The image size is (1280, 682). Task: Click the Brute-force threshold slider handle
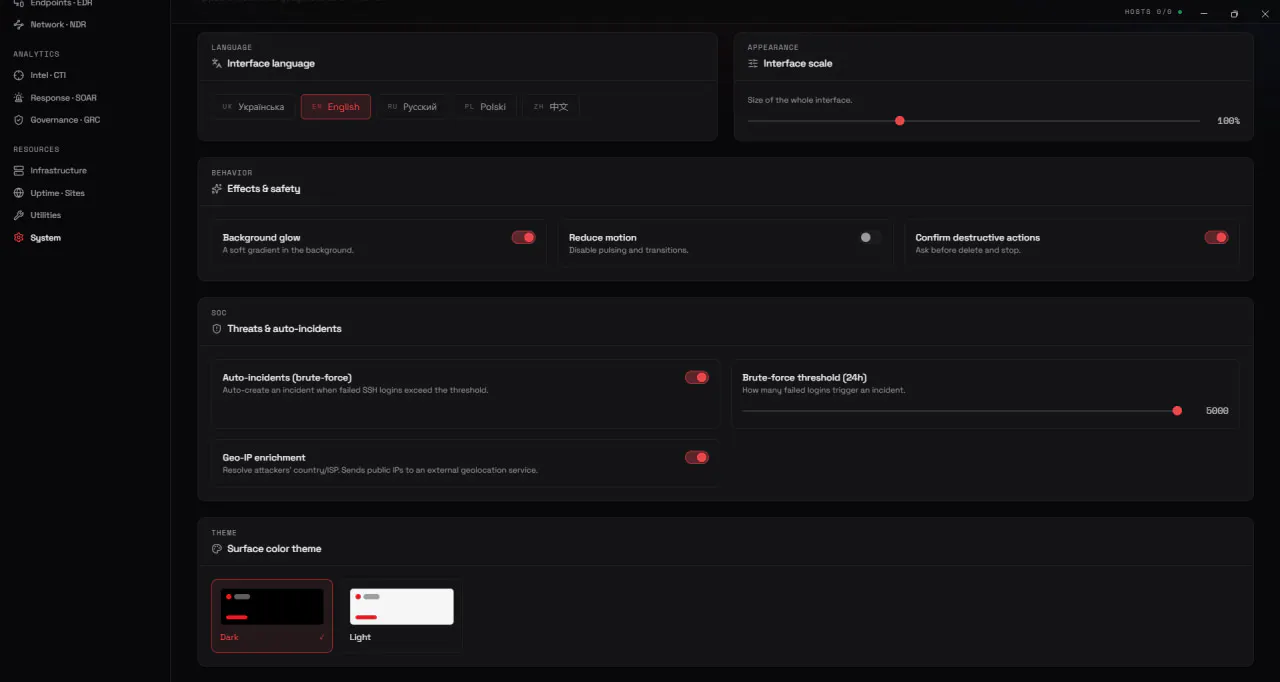pos(1177,411)
